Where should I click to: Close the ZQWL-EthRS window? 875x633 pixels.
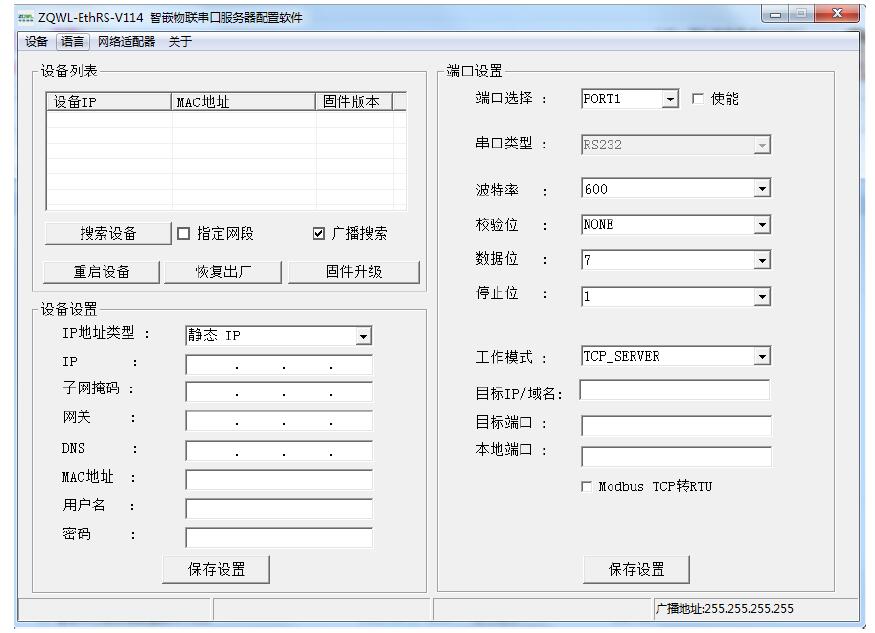(836, 14)
